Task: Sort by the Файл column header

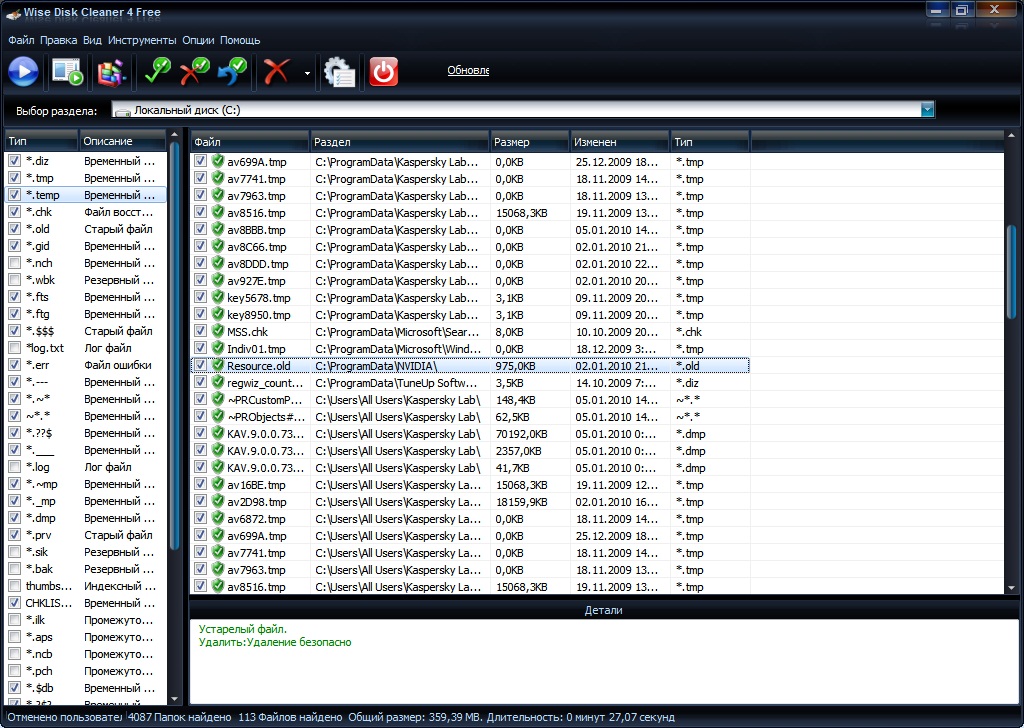Action: [249, 142]
